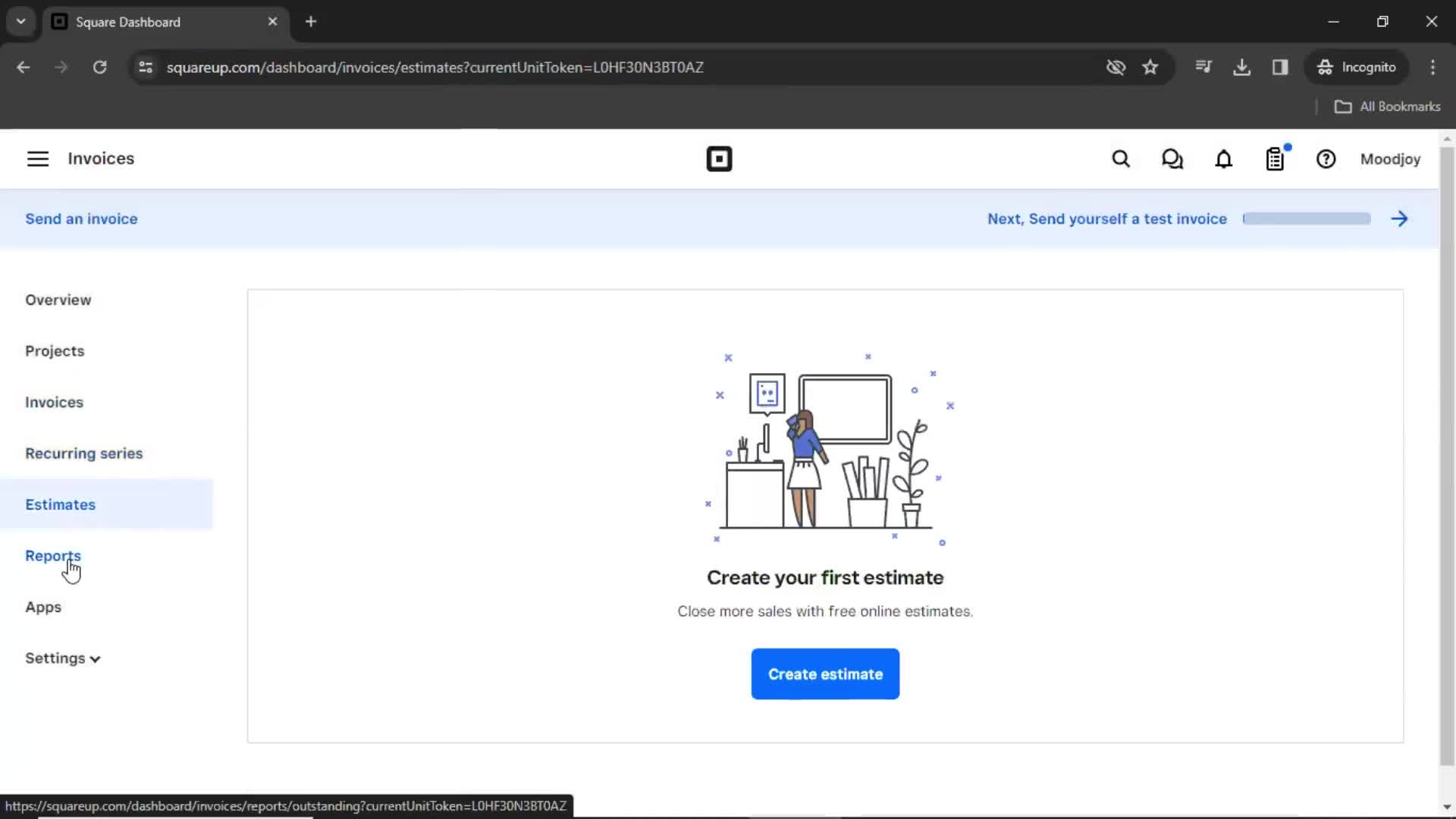
Task: Click the Apps navigation item
Action: click(43, 607)
